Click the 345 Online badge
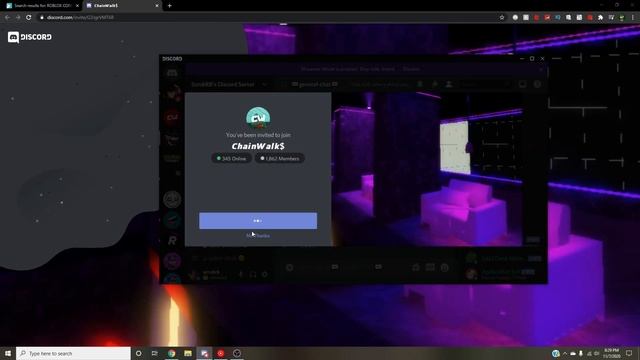The image size is (640, 360). pos(231,158)
